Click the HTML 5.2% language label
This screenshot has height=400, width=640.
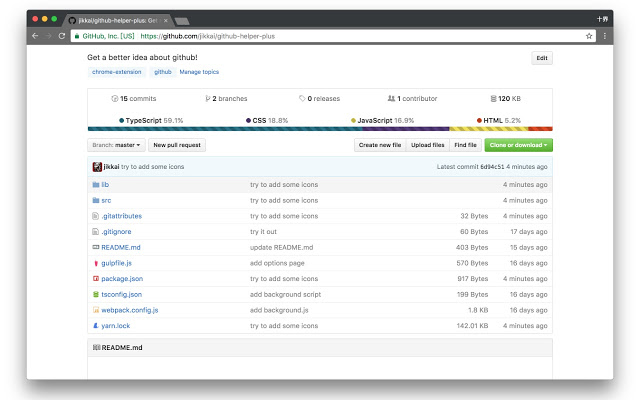click(499, 120)
